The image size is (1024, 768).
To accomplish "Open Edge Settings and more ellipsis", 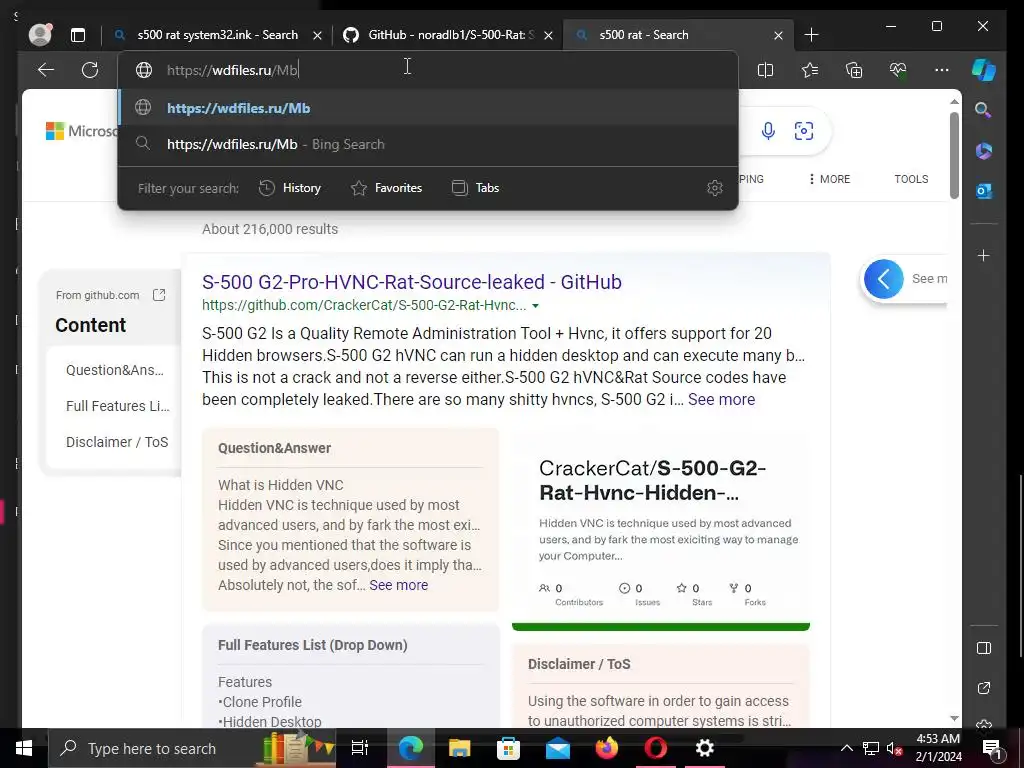I will [942, 70].
